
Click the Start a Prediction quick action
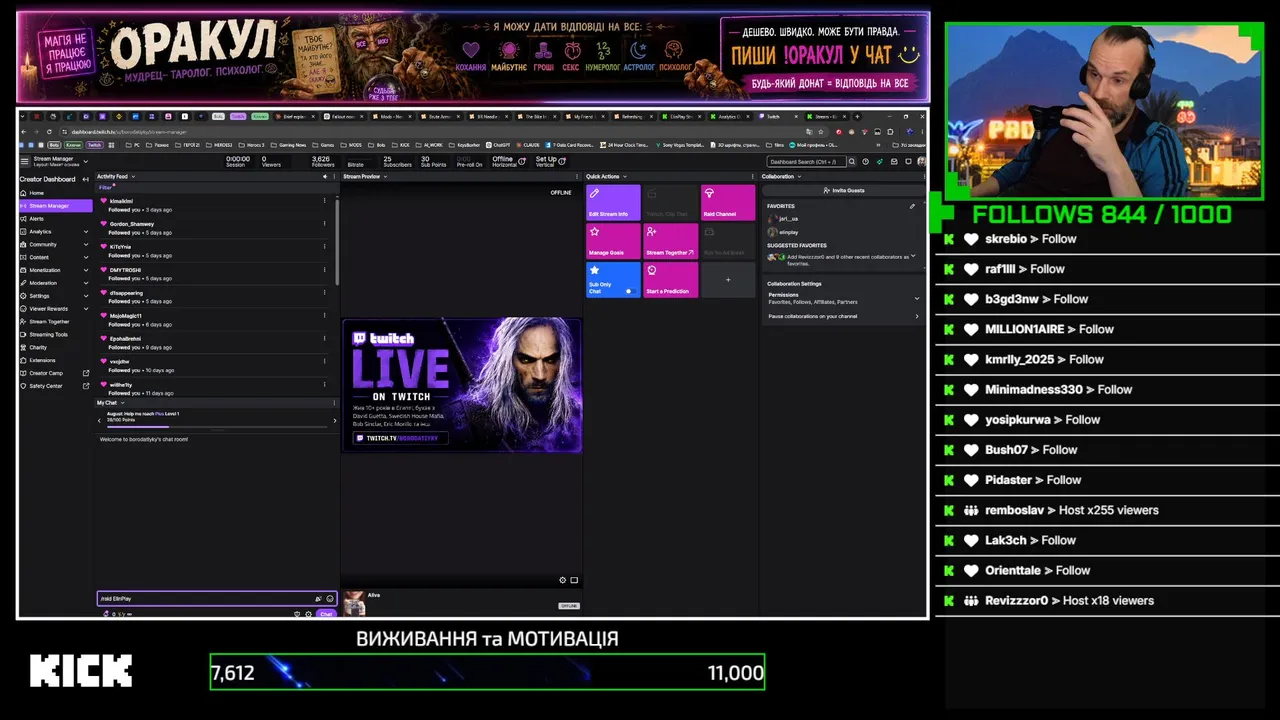pos(671,280)
